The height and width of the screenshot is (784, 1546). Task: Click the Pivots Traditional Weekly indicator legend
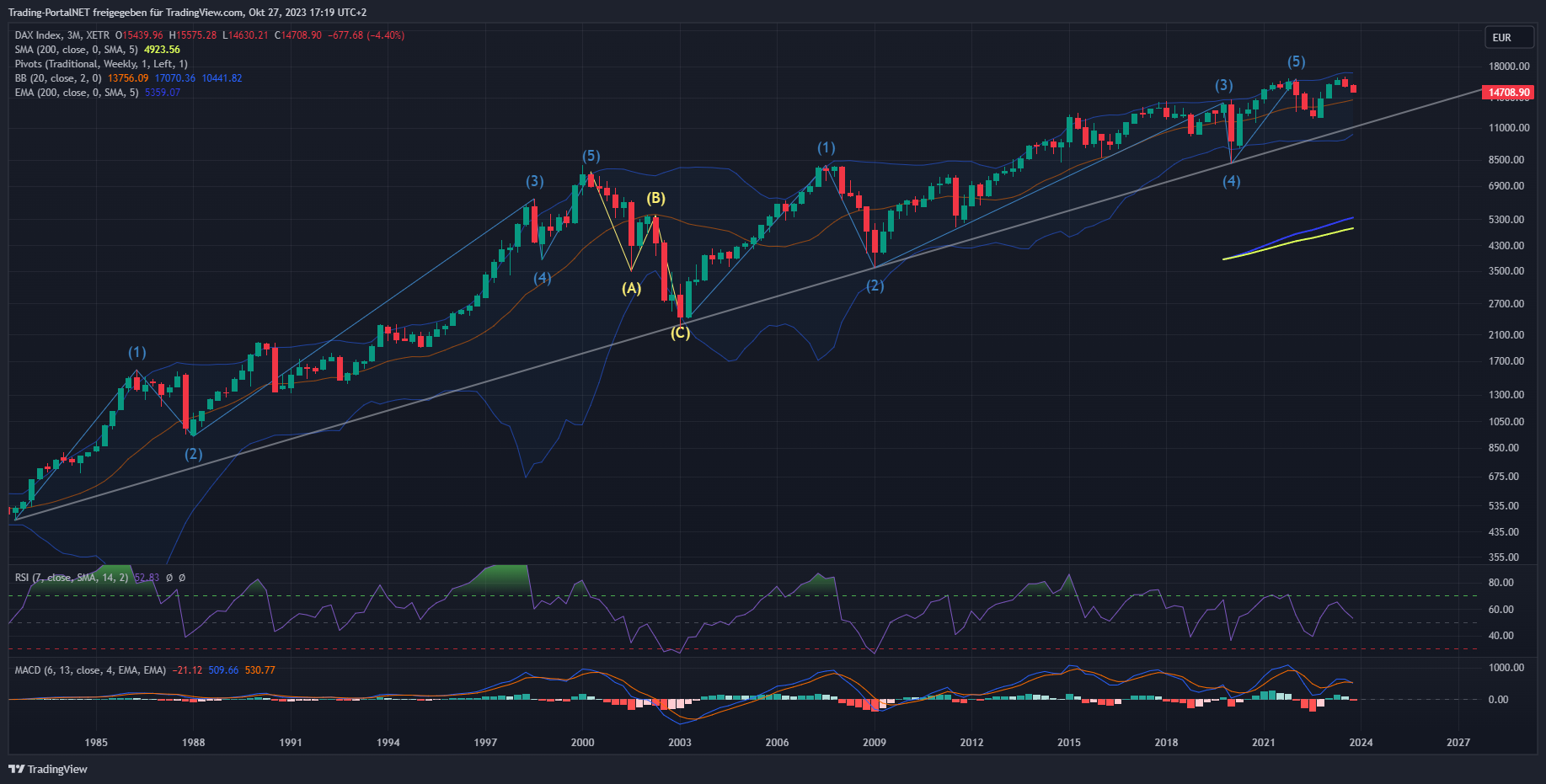point(101,64)
